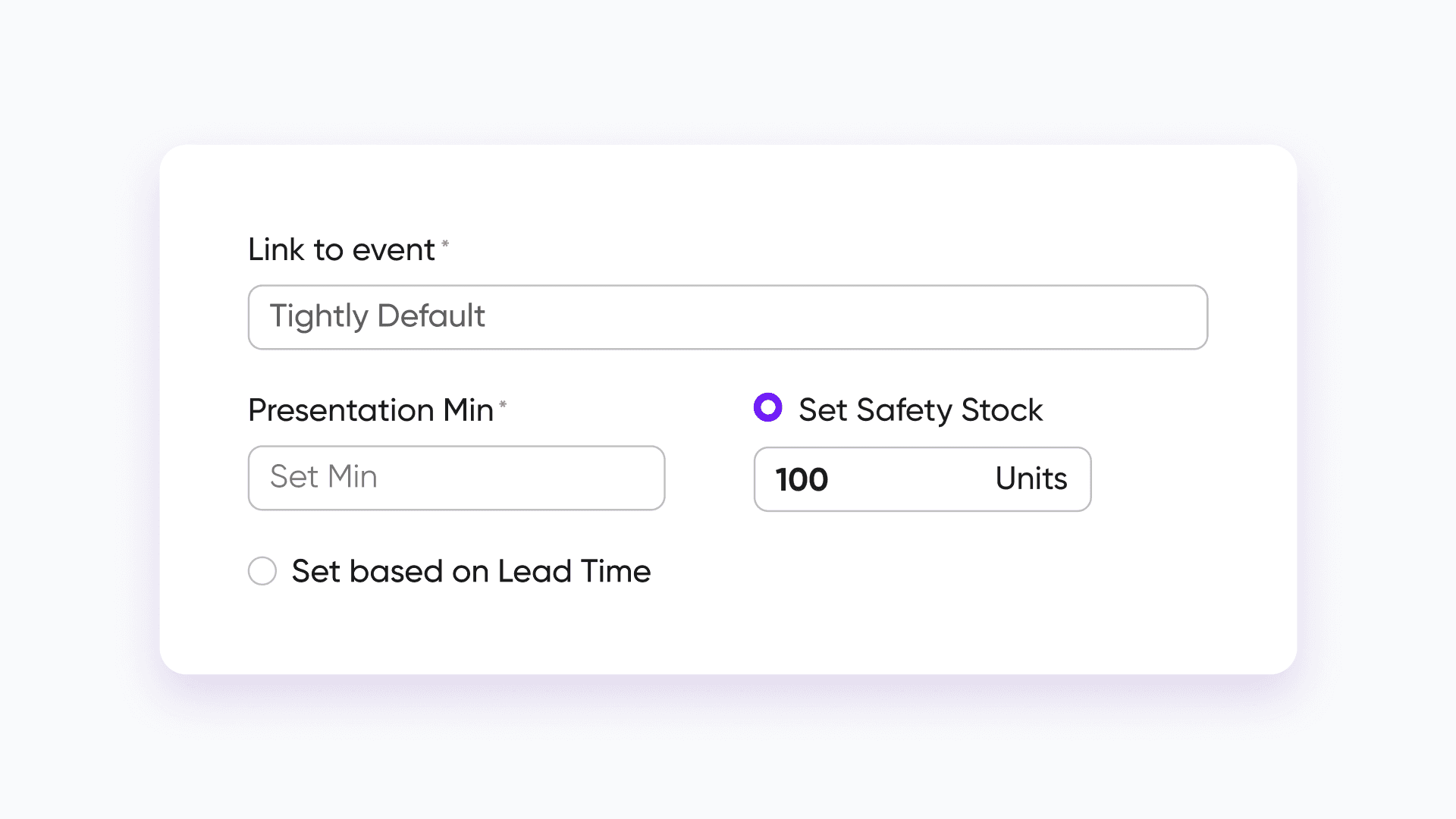Click the Units suffix in safety stock field
1456x819 pixels.
coord(1031,479)
